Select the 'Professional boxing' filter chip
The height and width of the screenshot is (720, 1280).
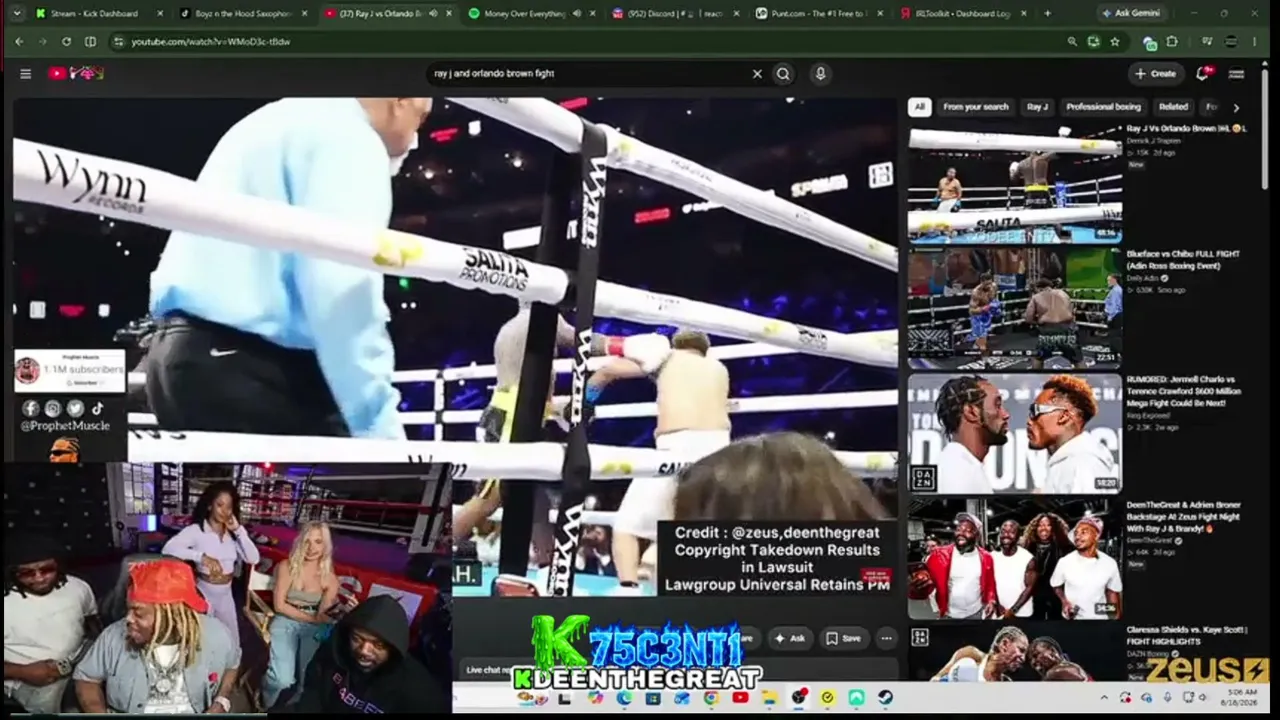point(1103,107)
